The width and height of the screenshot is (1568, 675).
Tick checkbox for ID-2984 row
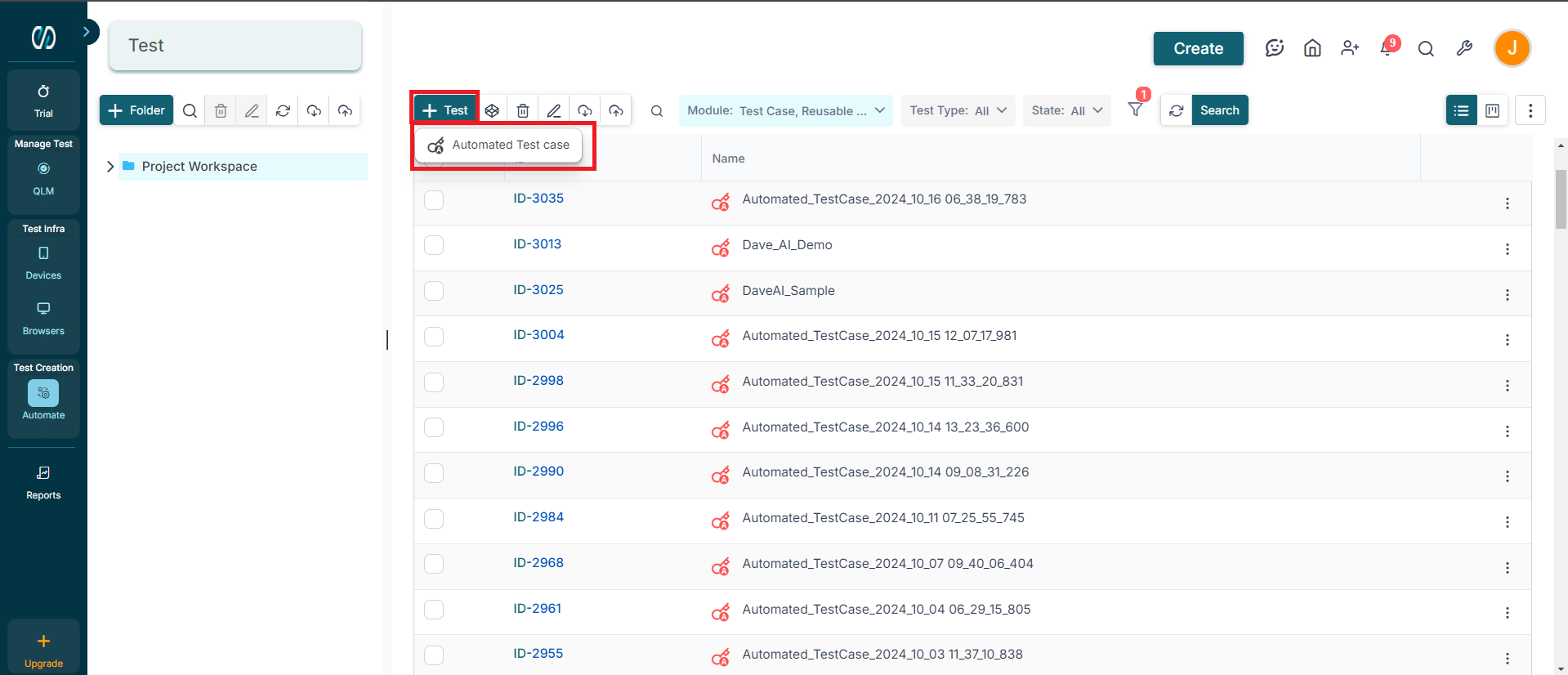434,519
